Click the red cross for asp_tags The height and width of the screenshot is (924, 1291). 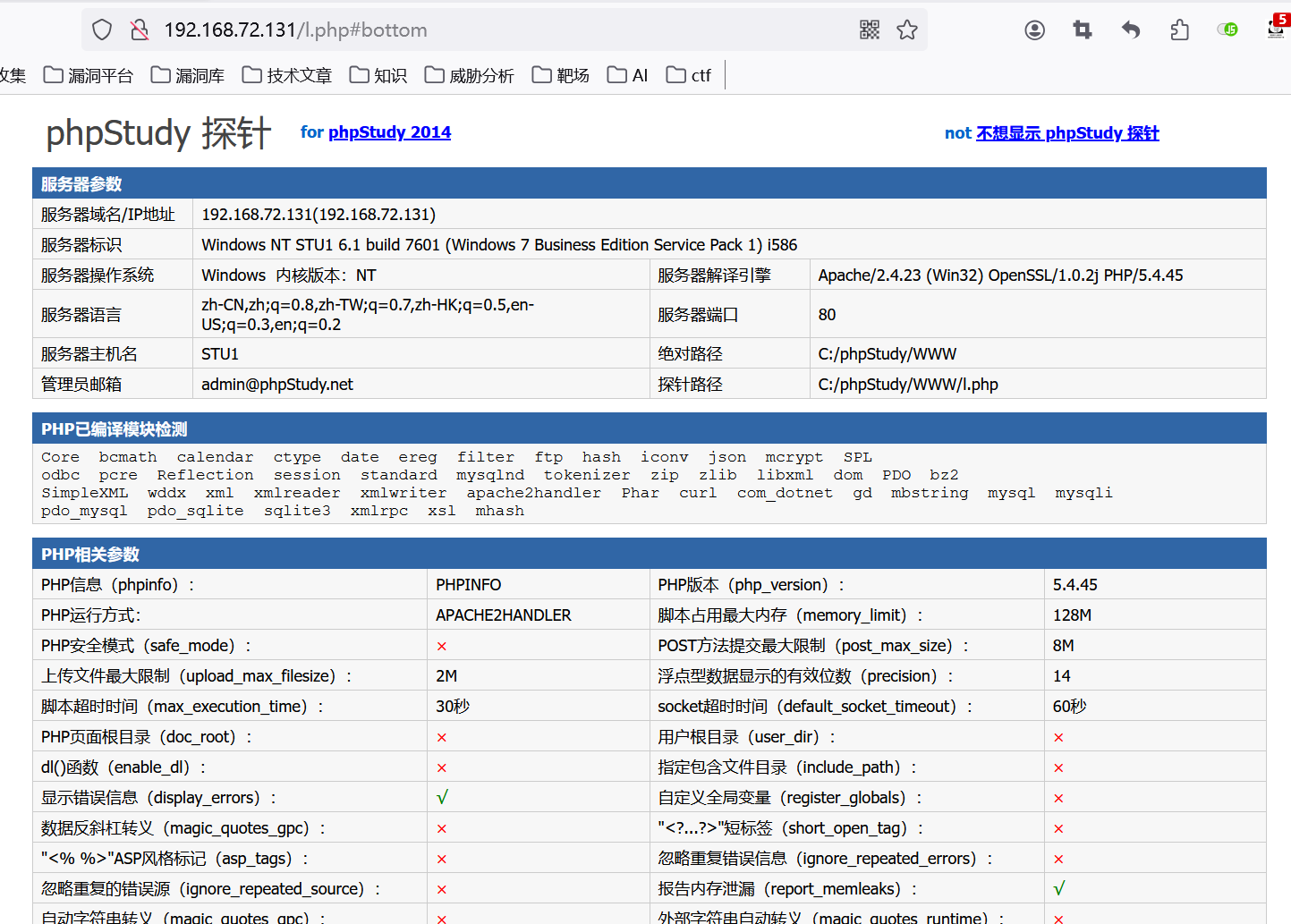pos(442,859)
